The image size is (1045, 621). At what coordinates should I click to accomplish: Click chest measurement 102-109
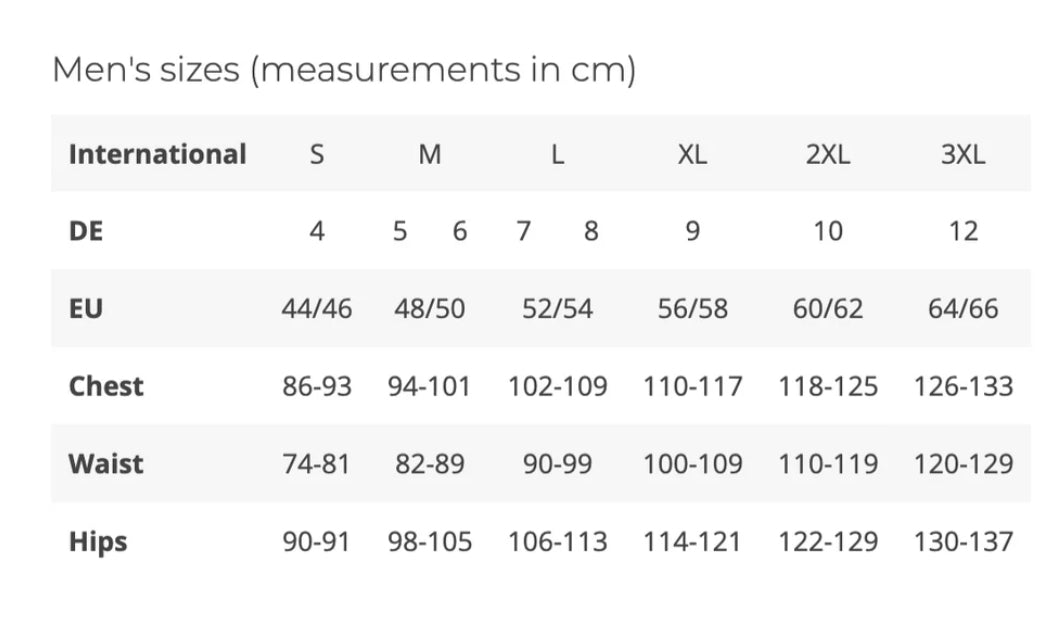[x=557, y=386]
